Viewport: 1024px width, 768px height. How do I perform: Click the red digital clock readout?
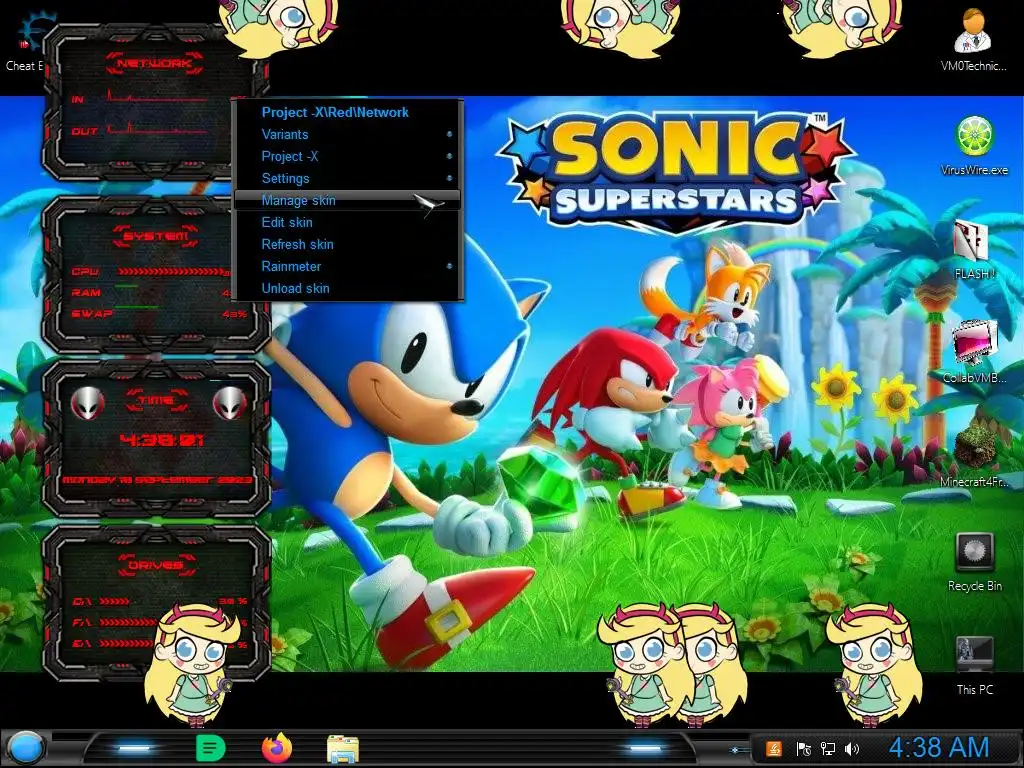coord(162,440)
